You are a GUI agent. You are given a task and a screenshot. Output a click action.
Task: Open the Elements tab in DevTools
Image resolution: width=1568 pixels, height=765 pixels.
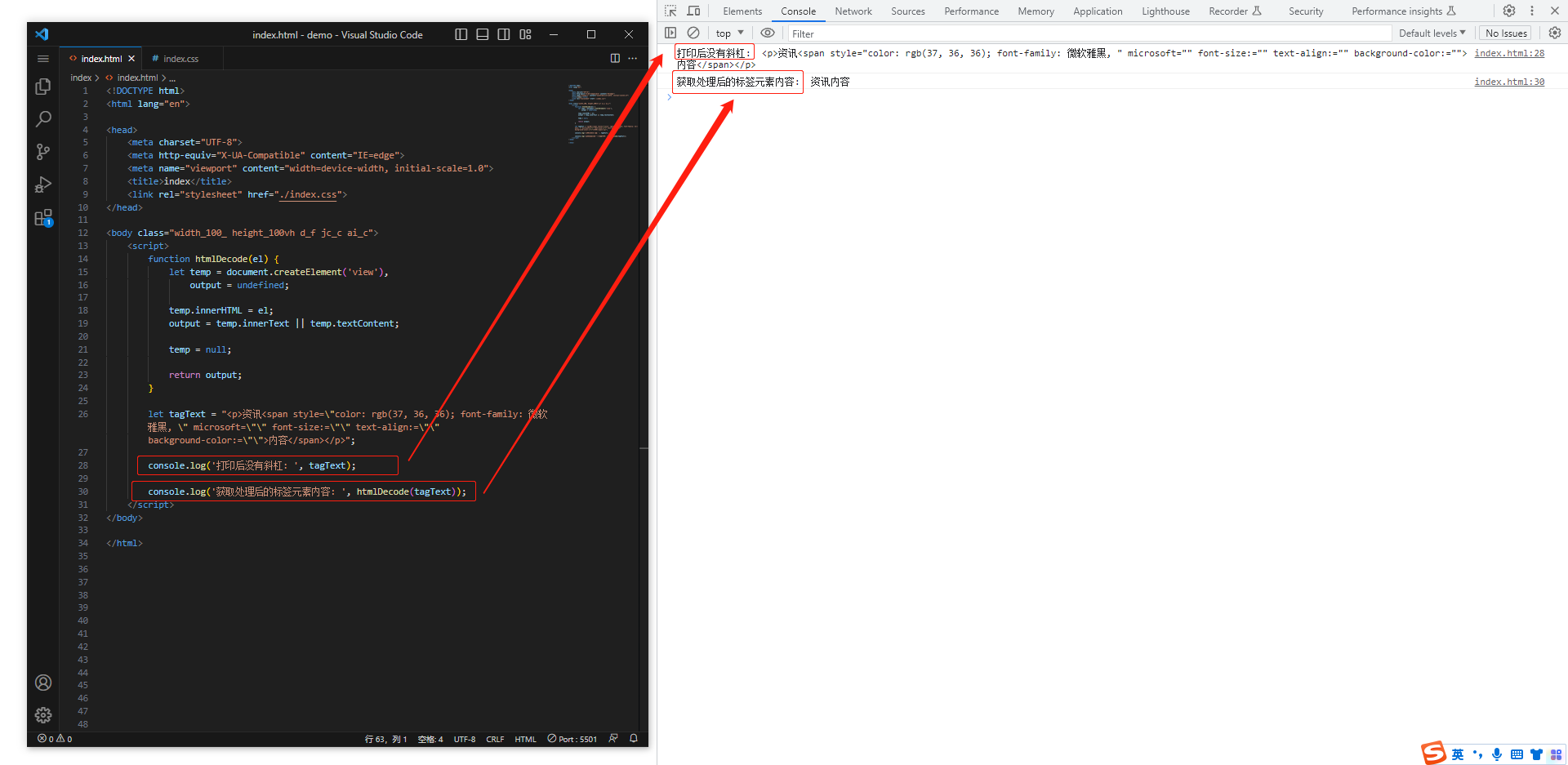742,11
